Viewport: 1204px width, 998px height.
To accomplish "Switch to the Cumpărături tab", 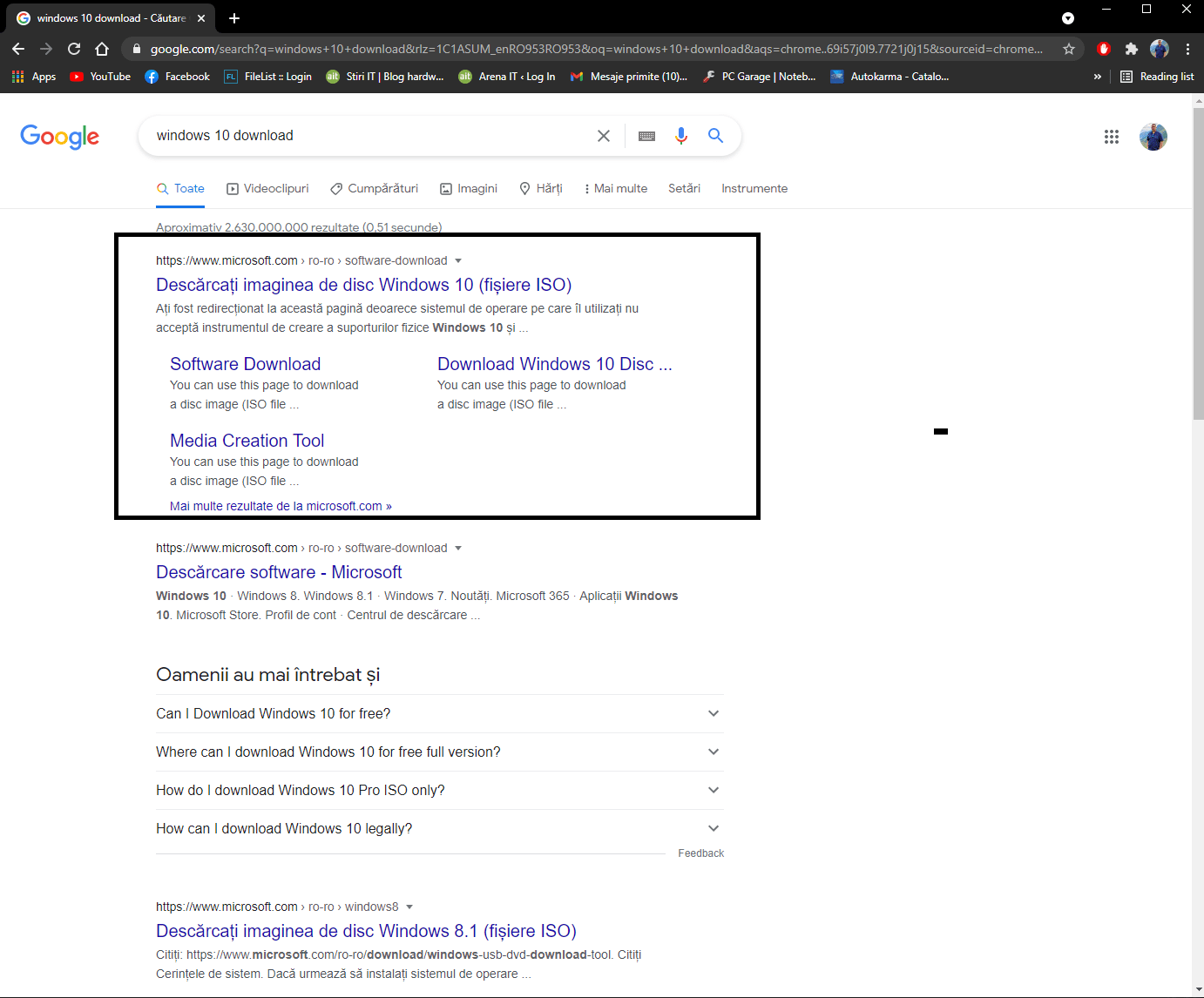I will pos(374,188).
